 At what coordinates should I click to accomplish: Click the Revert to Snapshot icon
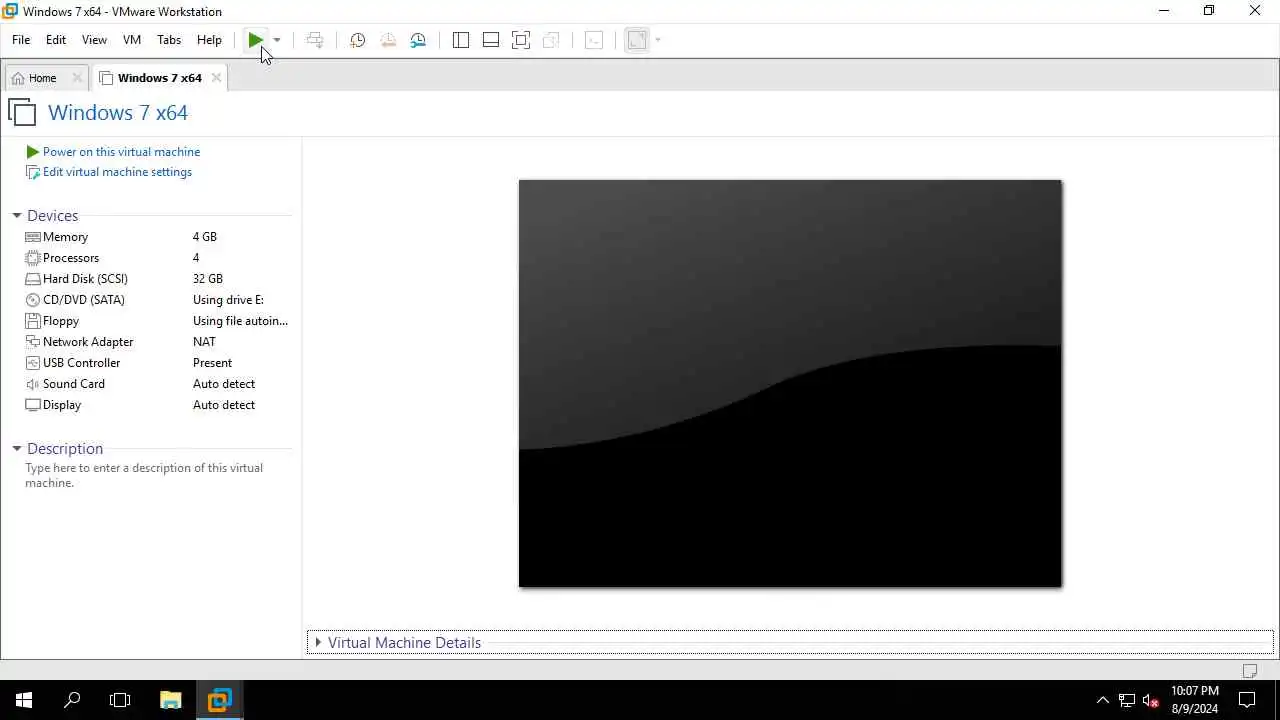click(388, 40)
